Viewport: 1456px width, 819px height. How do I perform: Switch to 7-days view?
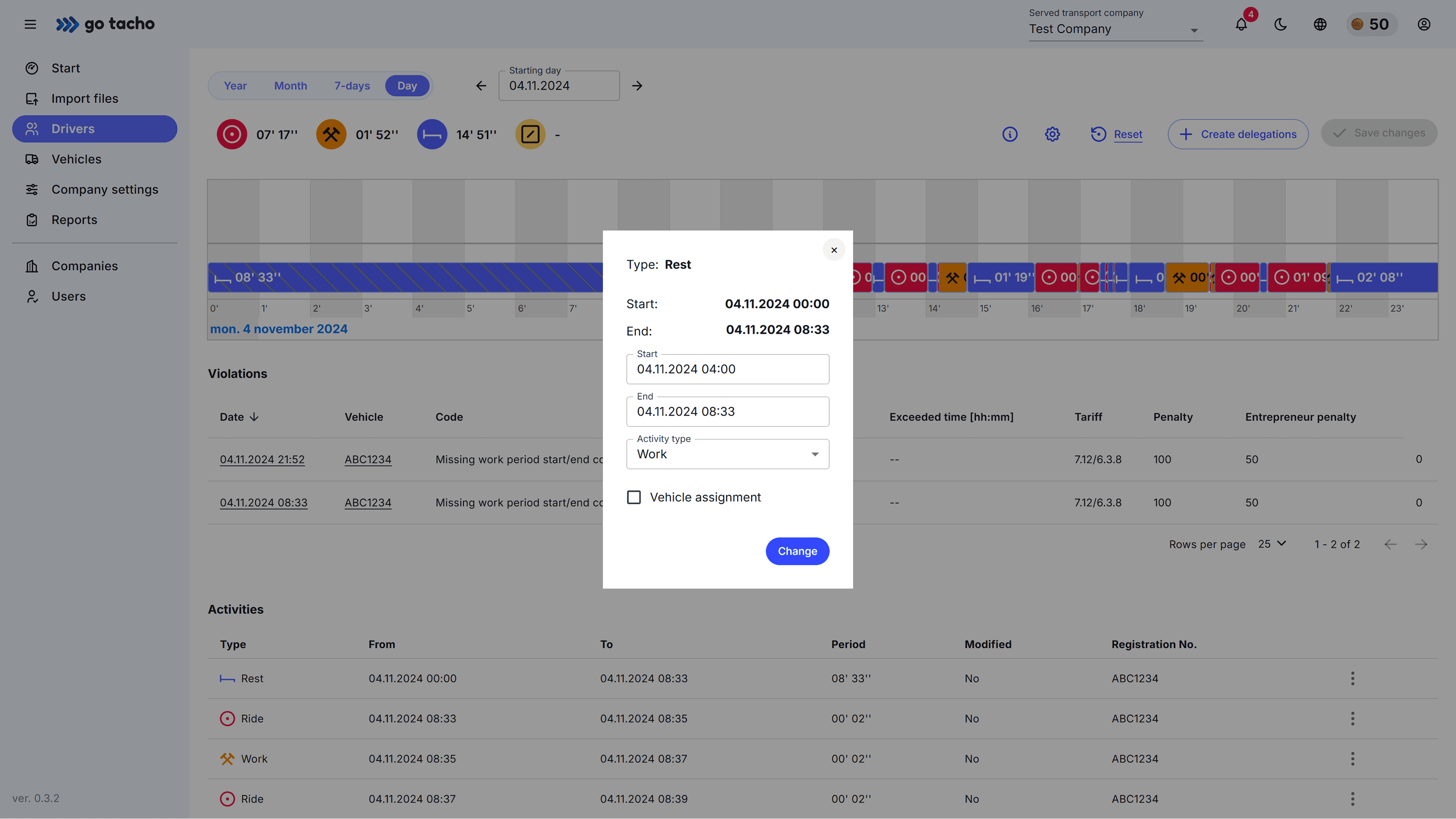(x=351, y=86)
